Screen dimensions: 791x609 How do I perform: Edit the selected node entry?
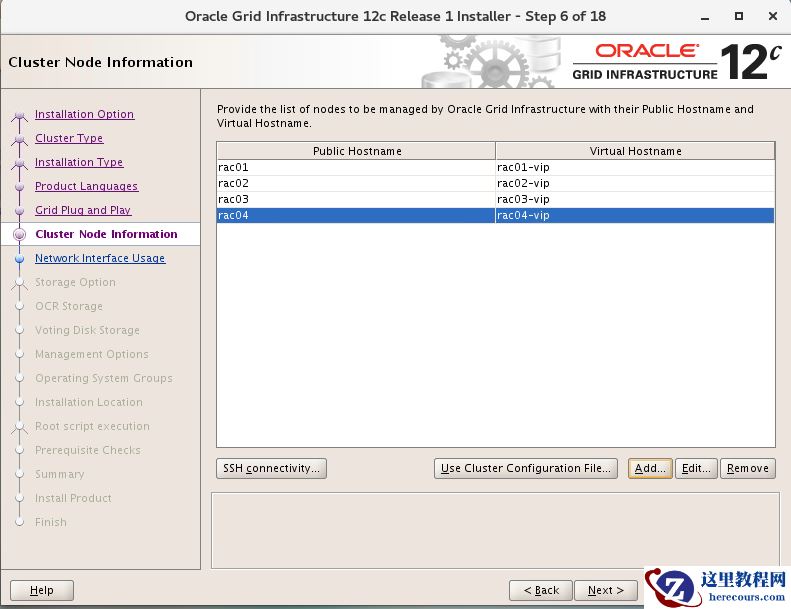pos(696,468)
